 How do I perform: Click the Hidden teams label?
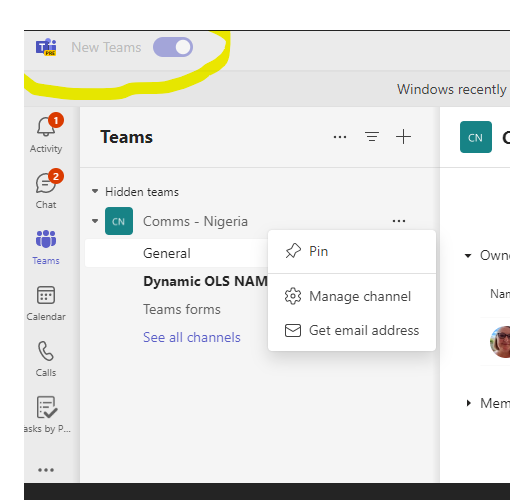pos(142,192)
